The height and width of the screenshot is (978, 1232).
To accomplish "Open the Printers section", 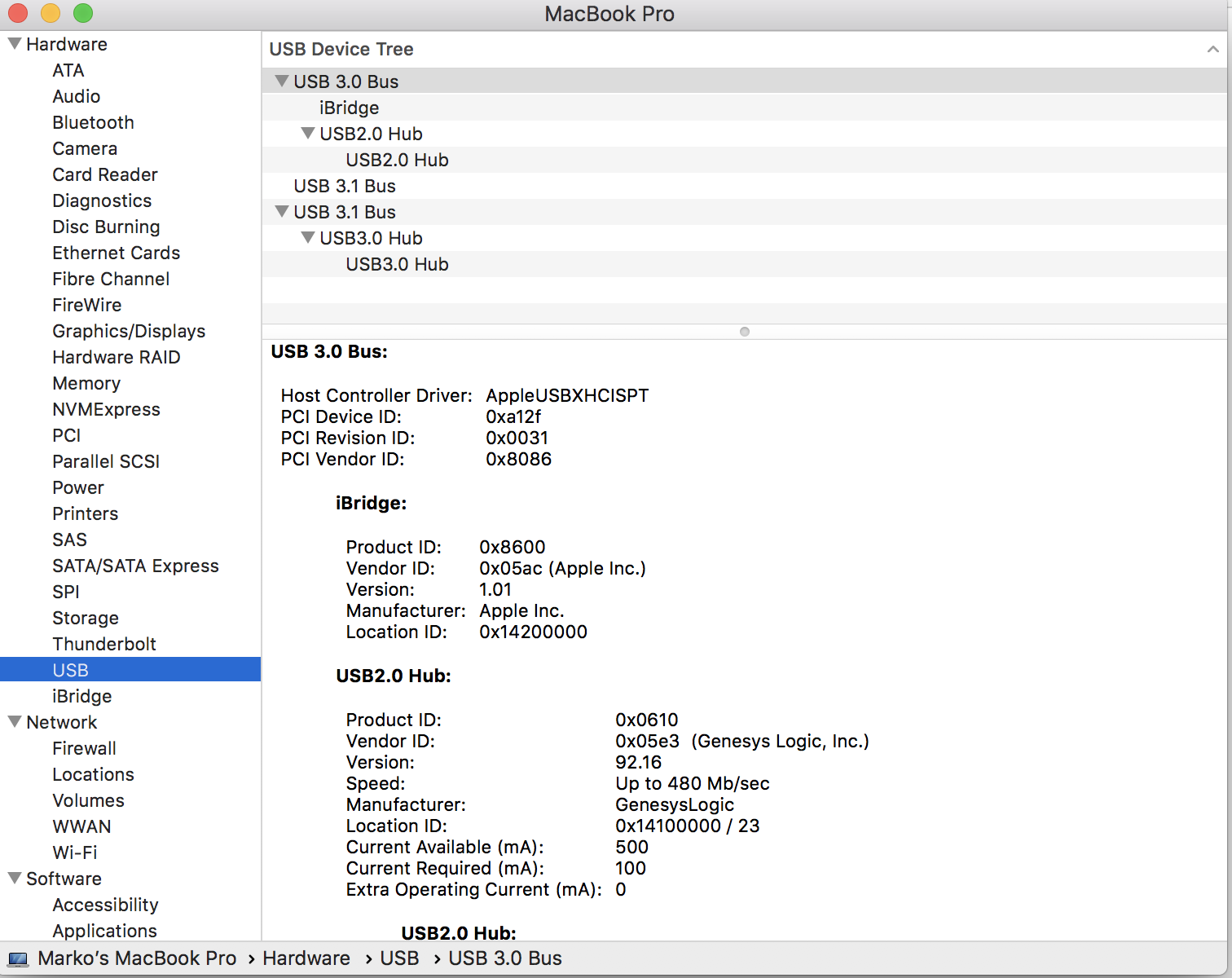I will 86,513.
